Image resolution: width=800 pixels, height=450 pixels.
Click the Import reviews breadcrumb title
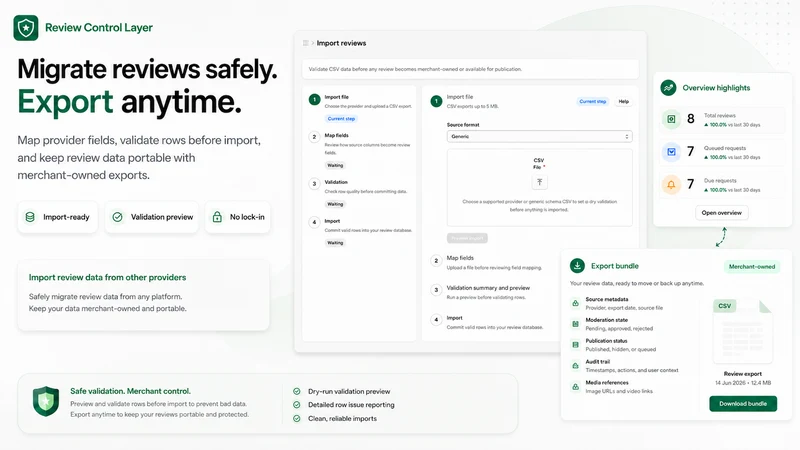pyautogui.click(x=341, y=43)
